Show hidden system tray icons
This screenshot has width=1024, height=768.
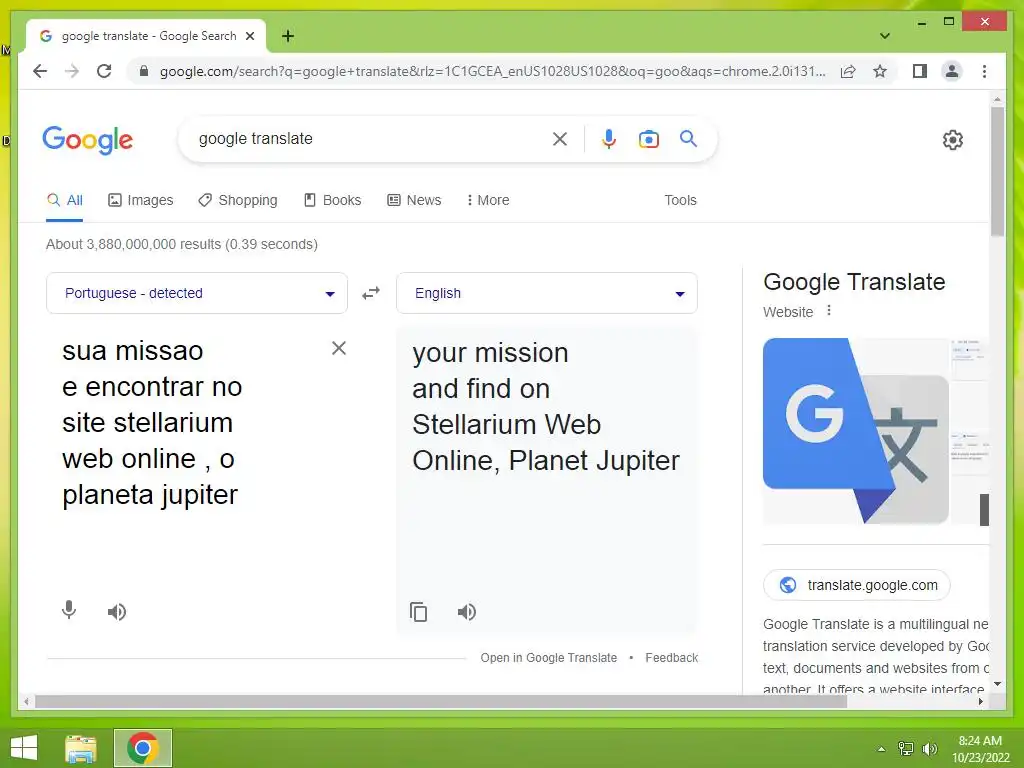[x=881, y=749]
